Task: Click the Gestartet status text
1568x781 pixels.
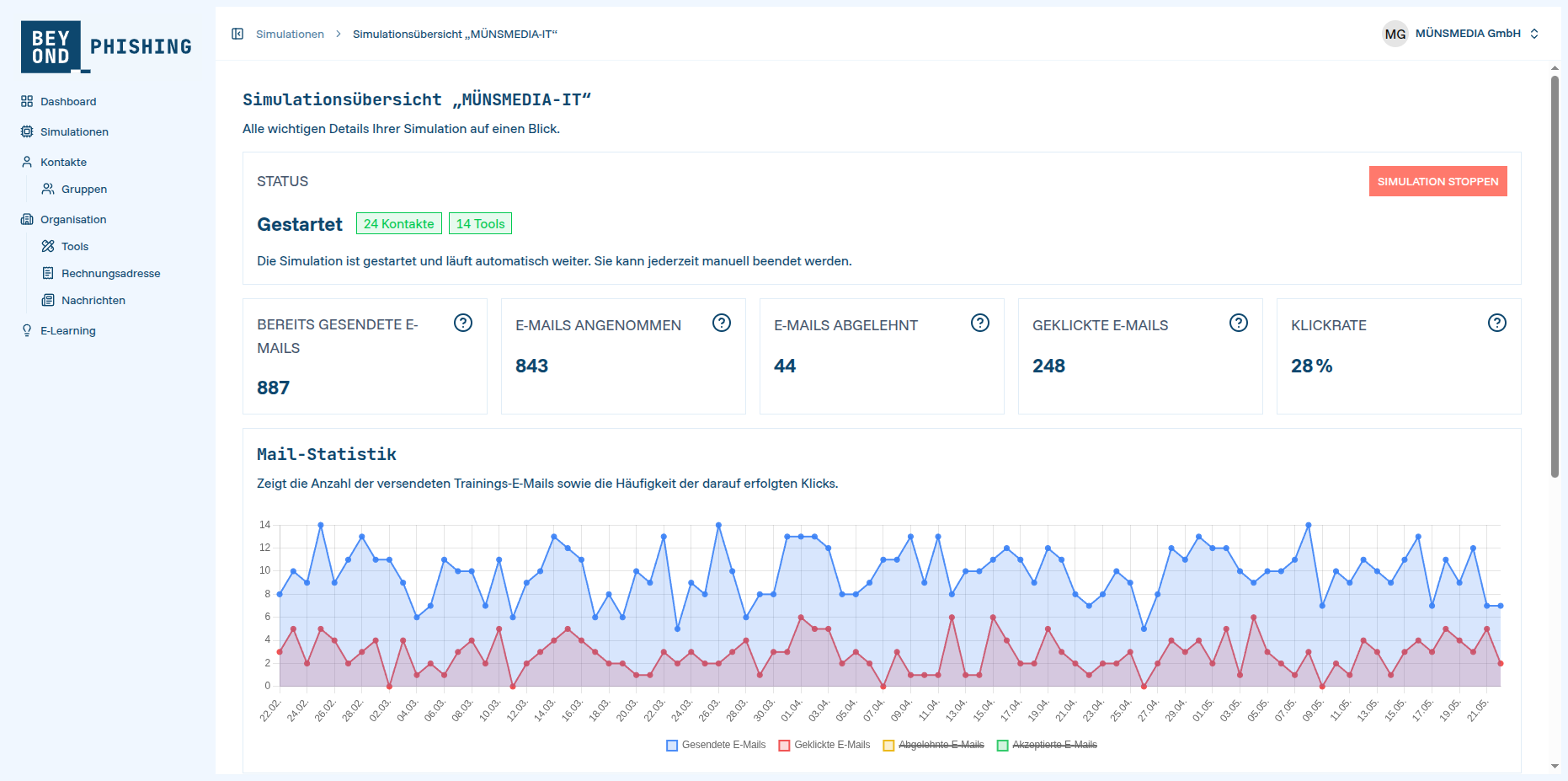Action: 300,224
